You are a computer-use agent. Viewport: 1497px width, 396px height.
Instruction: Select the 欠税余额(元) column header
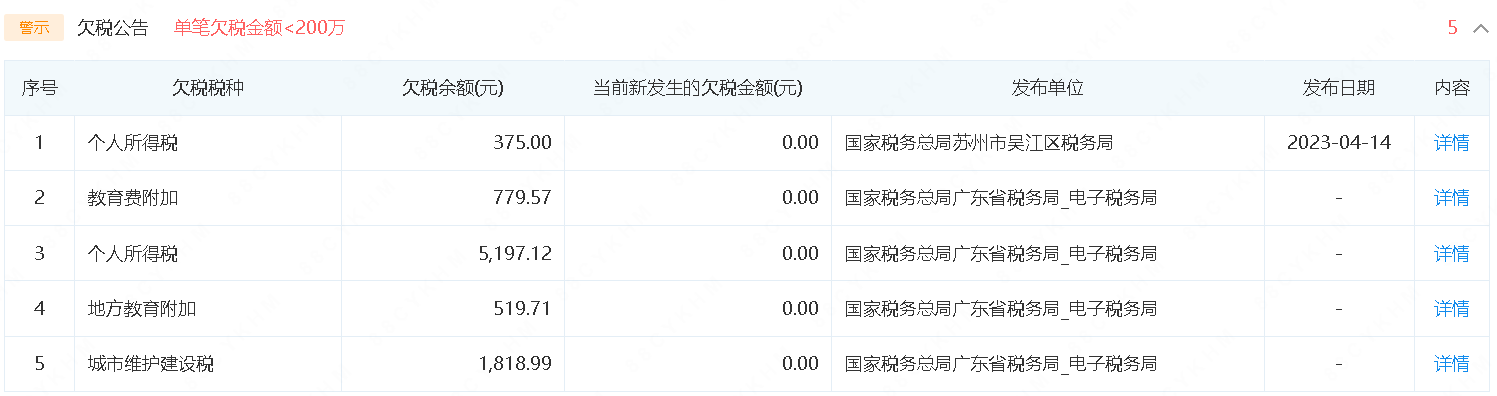click(x=453, y=88)
